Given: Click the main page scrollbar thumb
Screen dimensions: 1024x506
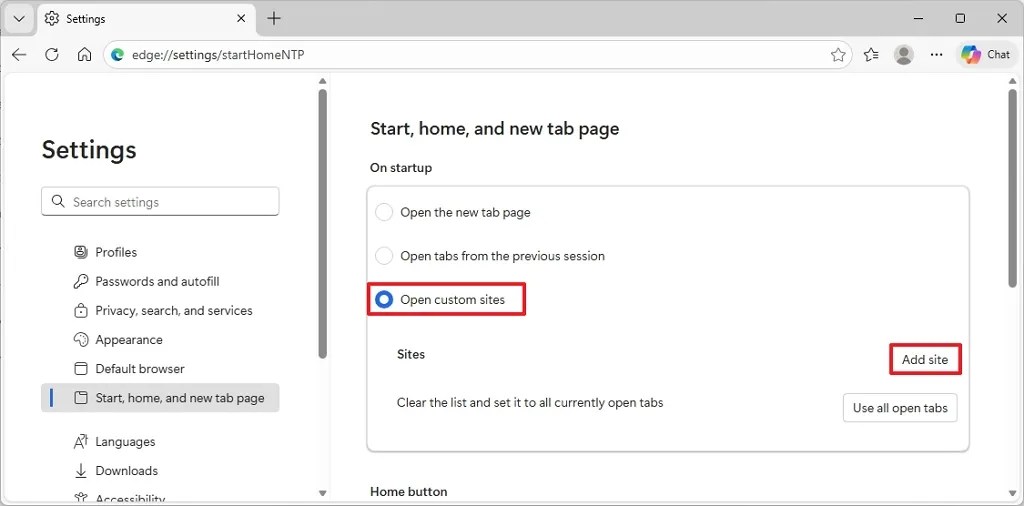Looking at the screenshot, I should 1012,188.
